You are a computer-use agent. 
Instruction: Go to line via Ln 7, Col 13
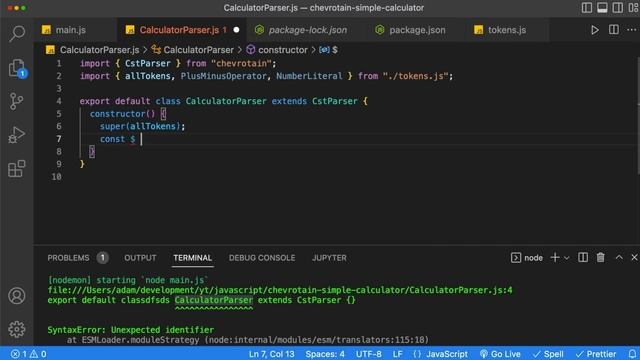click(x=271, y=354)
